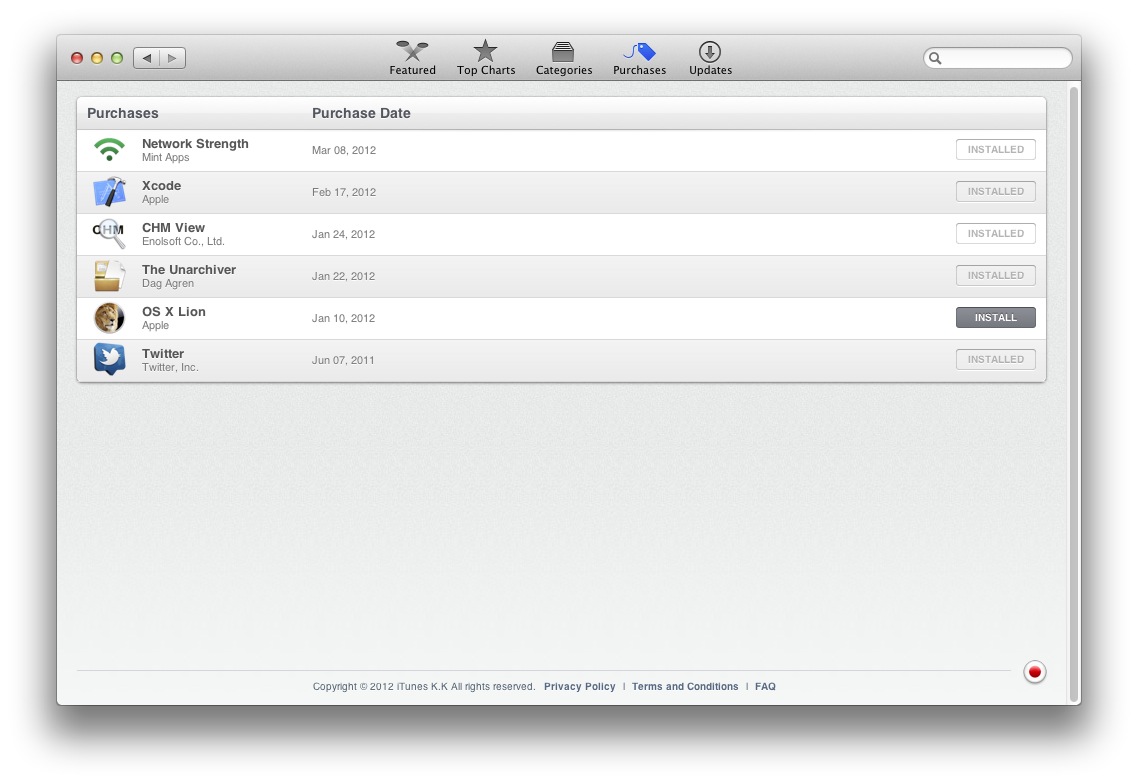This screenshot has width=1138, height=784.
Task: Open the CHM View app title
Action: coord(173,228)
